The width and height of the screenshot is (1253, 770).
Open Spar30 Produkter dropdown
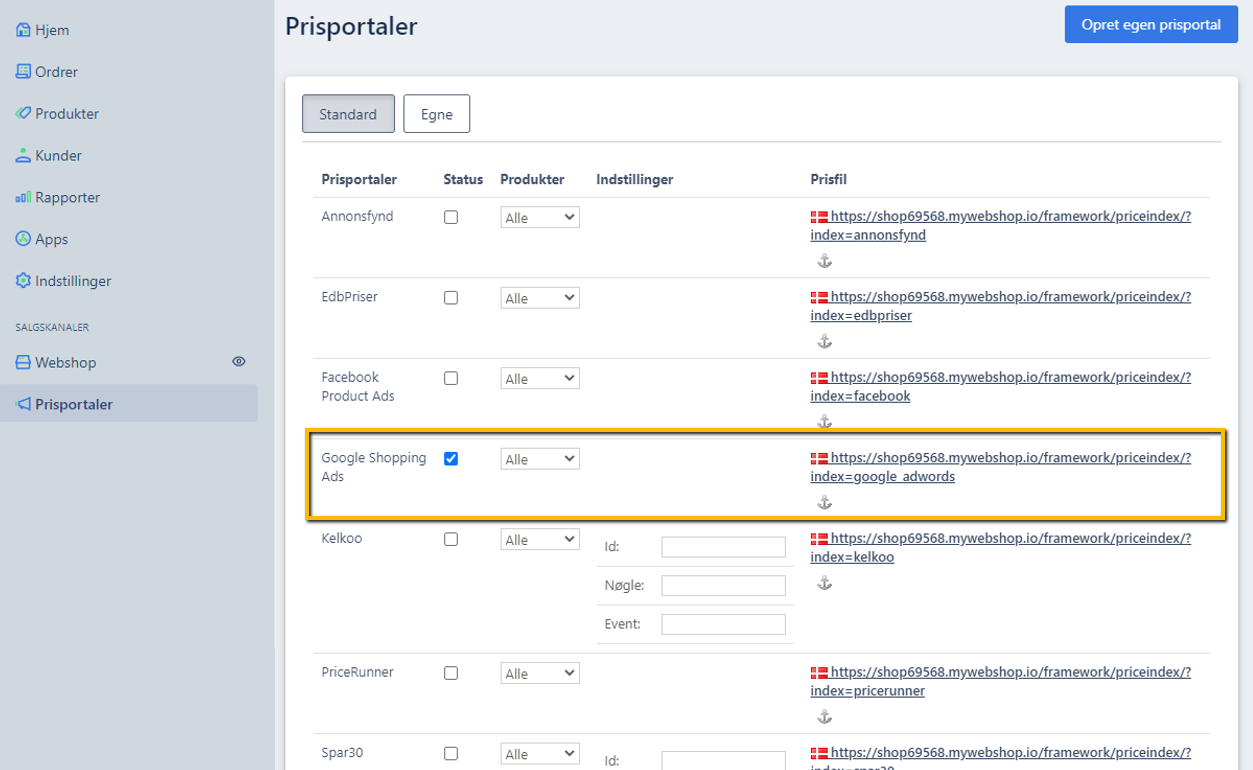tap(540, 753)
